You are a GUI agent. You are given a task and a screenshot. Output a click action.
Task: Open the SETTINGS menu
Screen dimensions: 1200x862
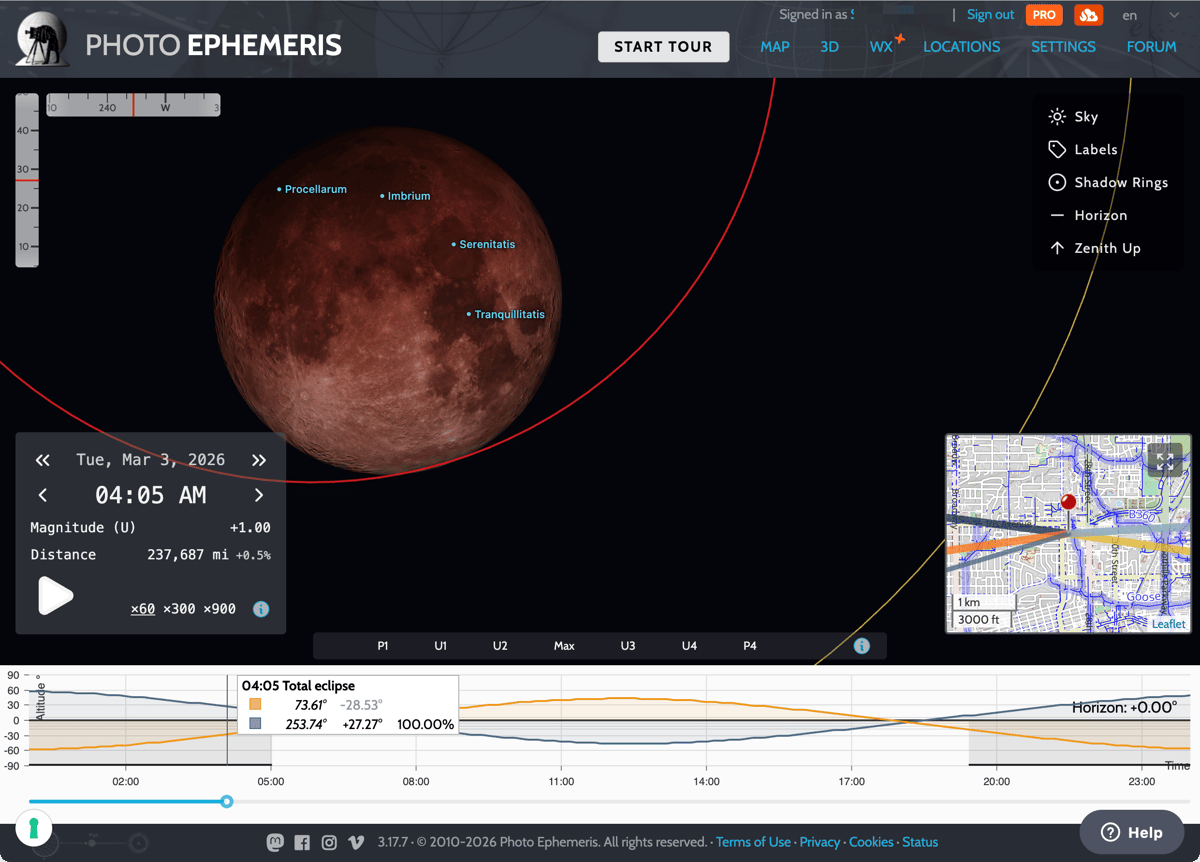[x=1063, y=46]
